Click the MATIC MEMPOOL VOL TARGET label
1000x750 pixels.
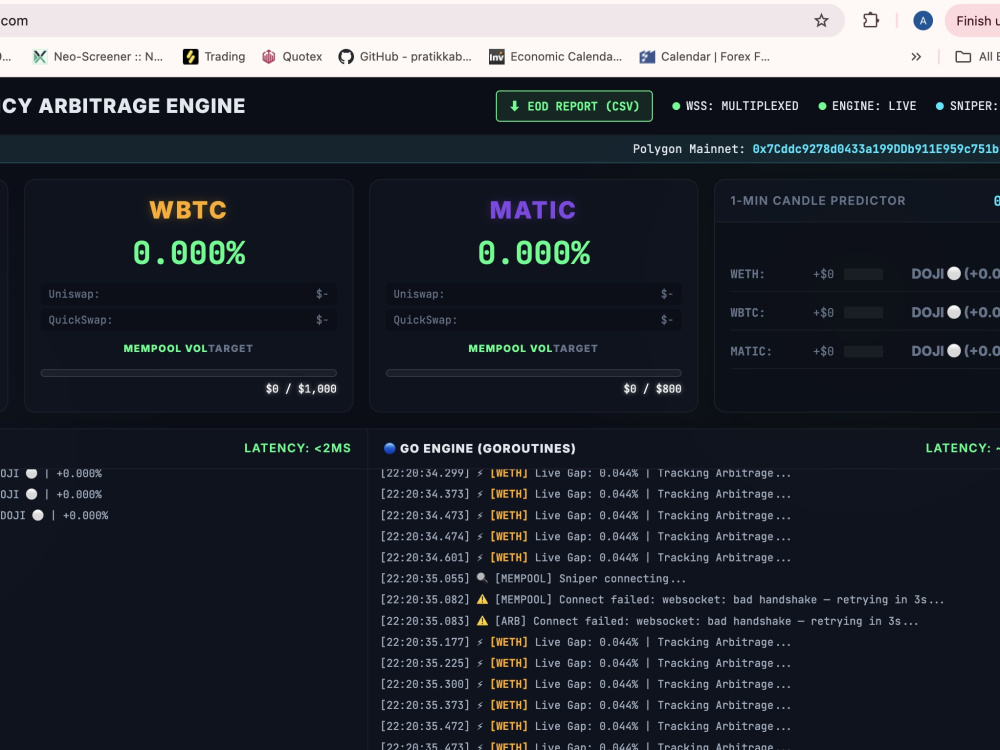pyautogui.click(x=533, y=348)
